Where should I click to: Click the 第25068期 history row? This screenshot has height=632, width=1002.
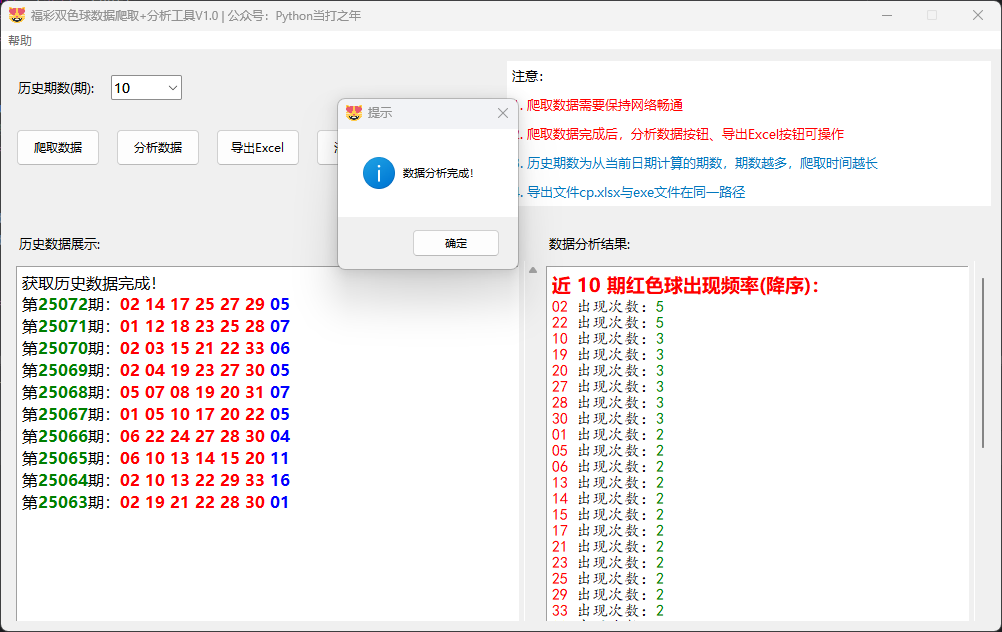coord(156,392)
